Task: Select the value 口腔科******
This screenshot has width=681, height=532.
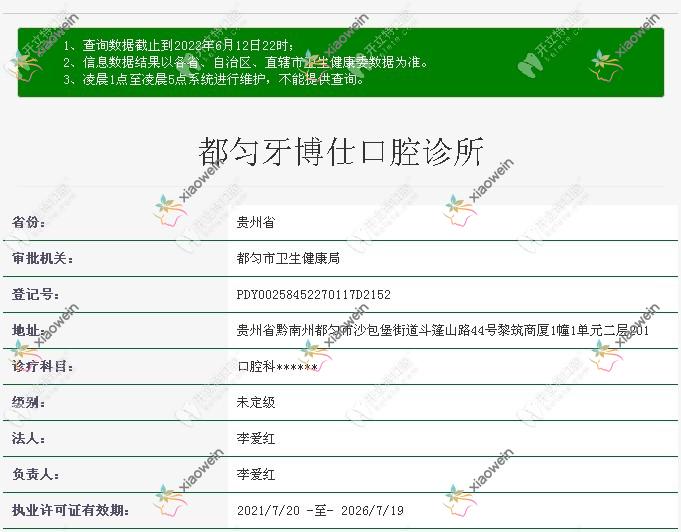Action: click(277, 367)
